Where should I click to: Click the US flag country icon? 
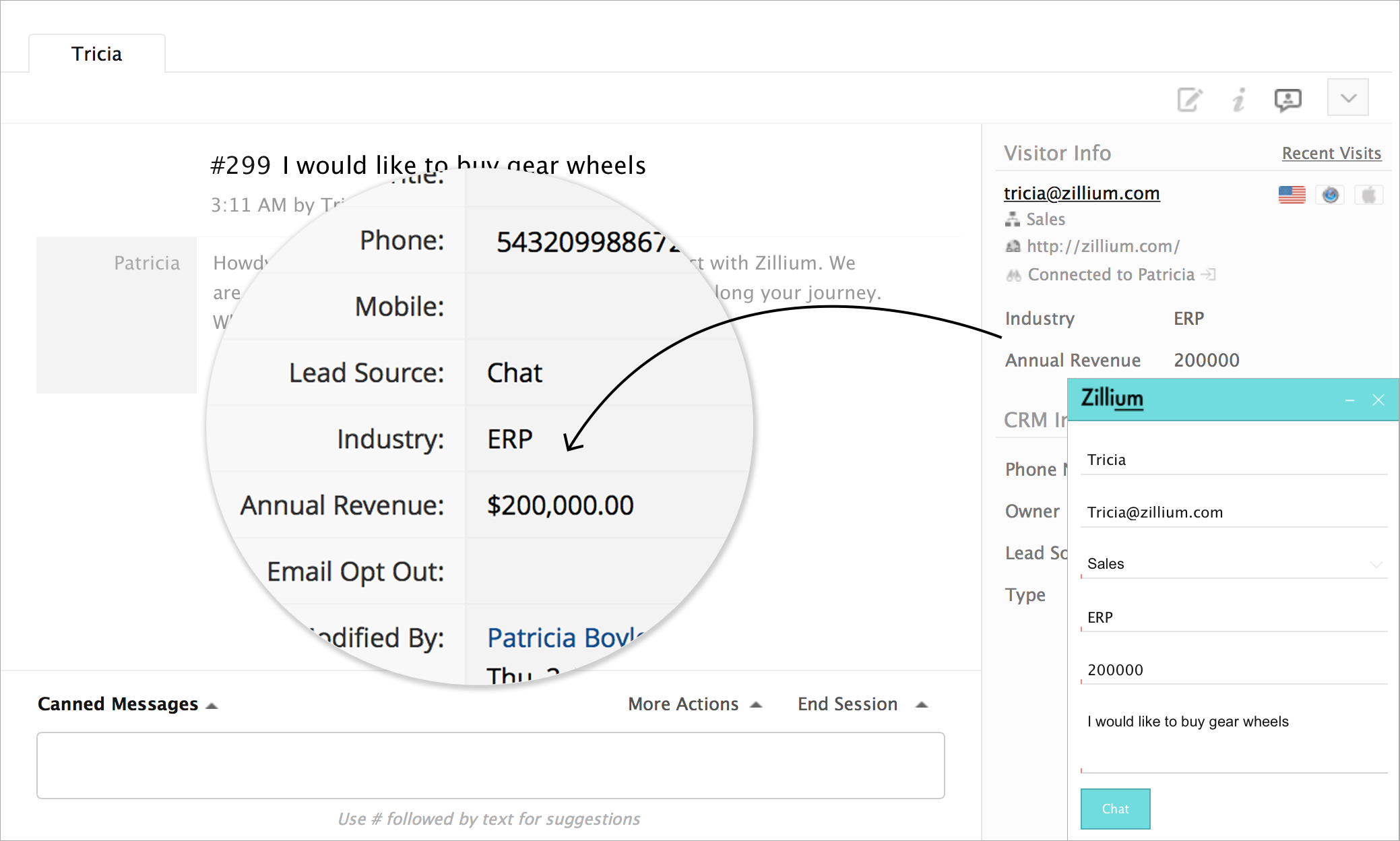1292,195
